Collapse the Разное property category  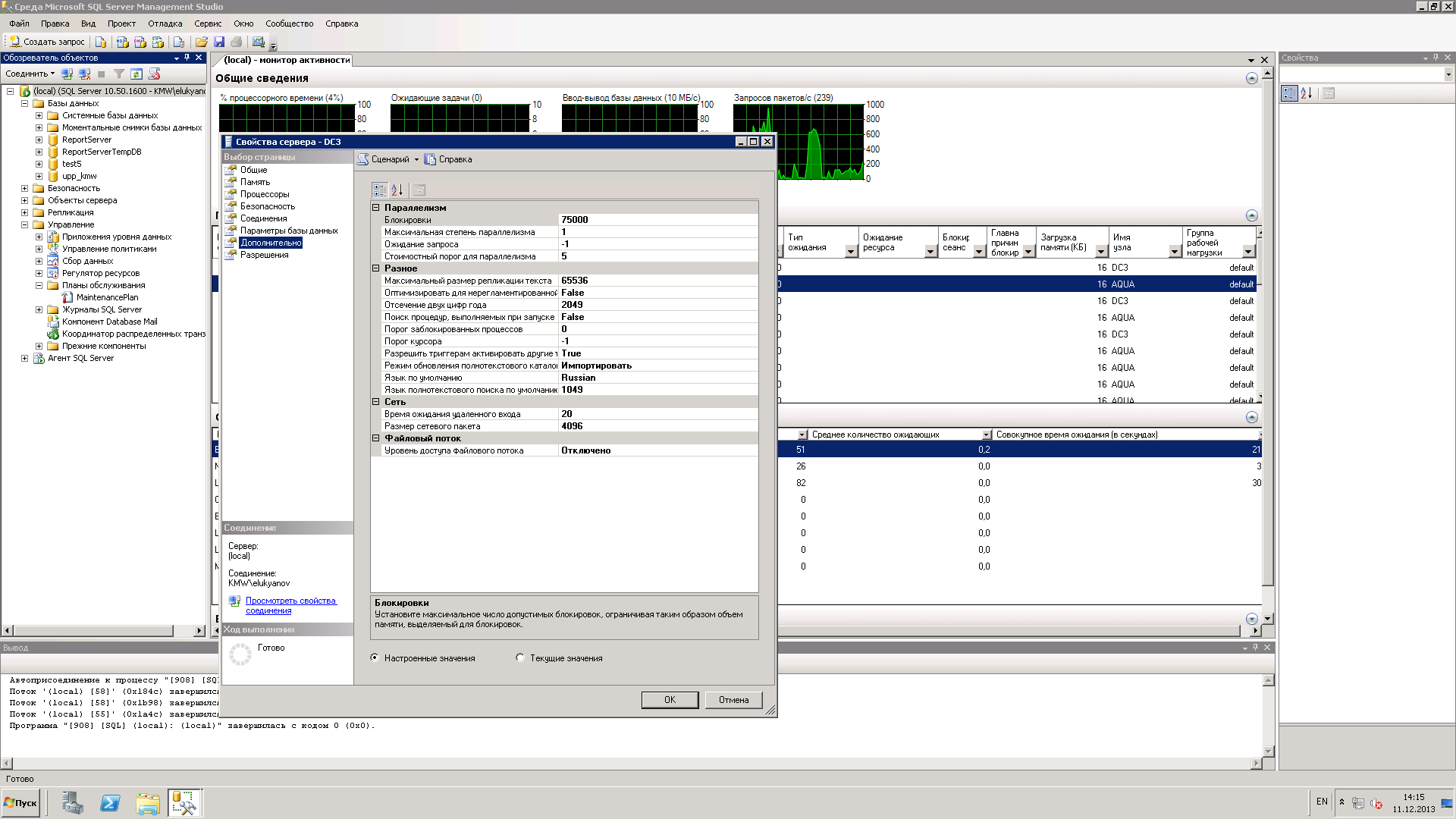375,268
